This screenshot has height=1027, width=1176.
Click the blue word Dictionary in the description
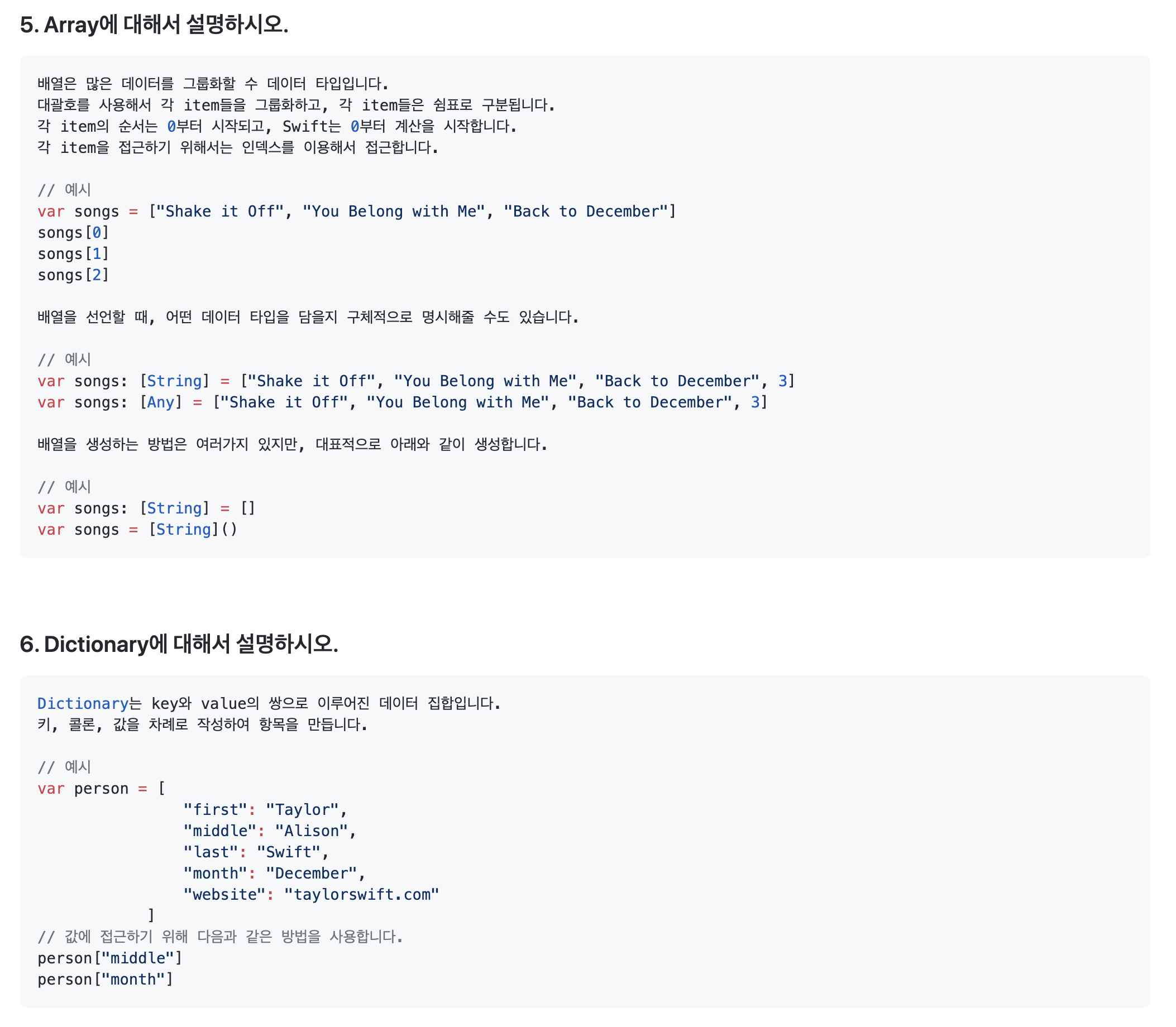pyautogui.click(x=83, y=704)
